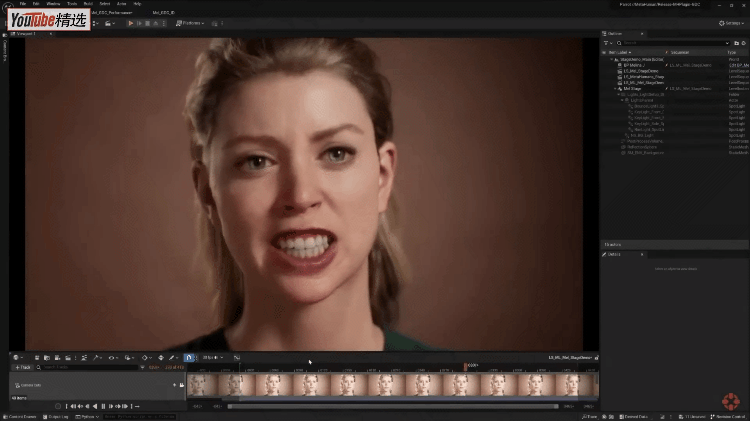Open the Edit menu

point(36,3)
